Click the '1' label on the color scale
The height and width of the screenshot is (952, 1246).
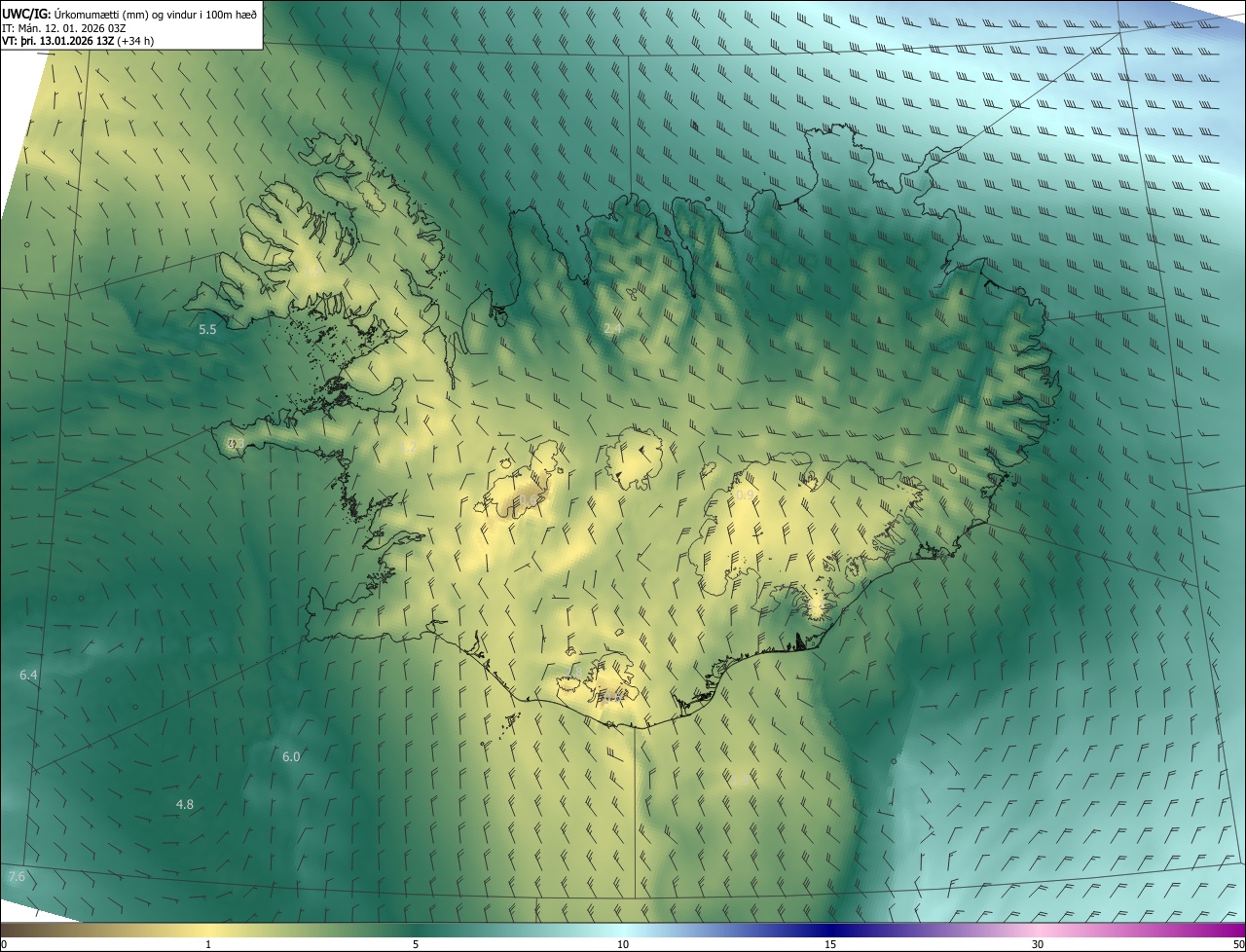[208, 944]
